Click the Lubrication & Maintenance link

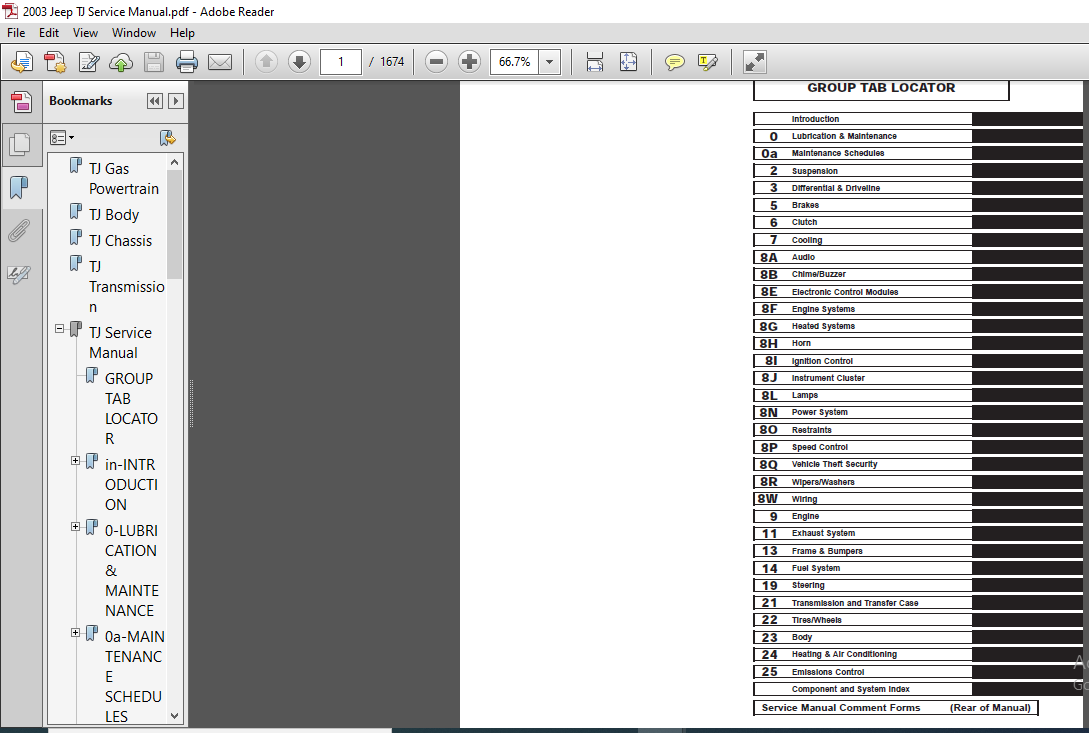pyautogui.click(x=863, y=136)
